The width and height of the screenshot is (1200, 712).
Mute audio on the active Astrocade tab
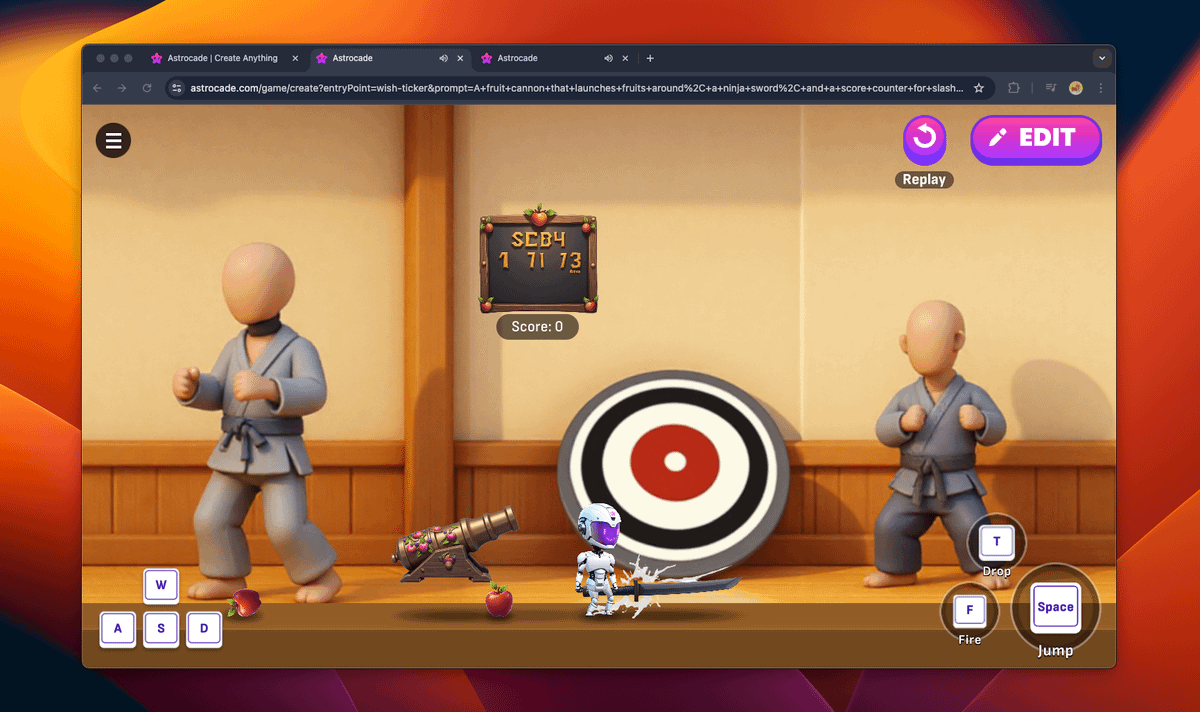pyautogui.click(x=442, y=58)
